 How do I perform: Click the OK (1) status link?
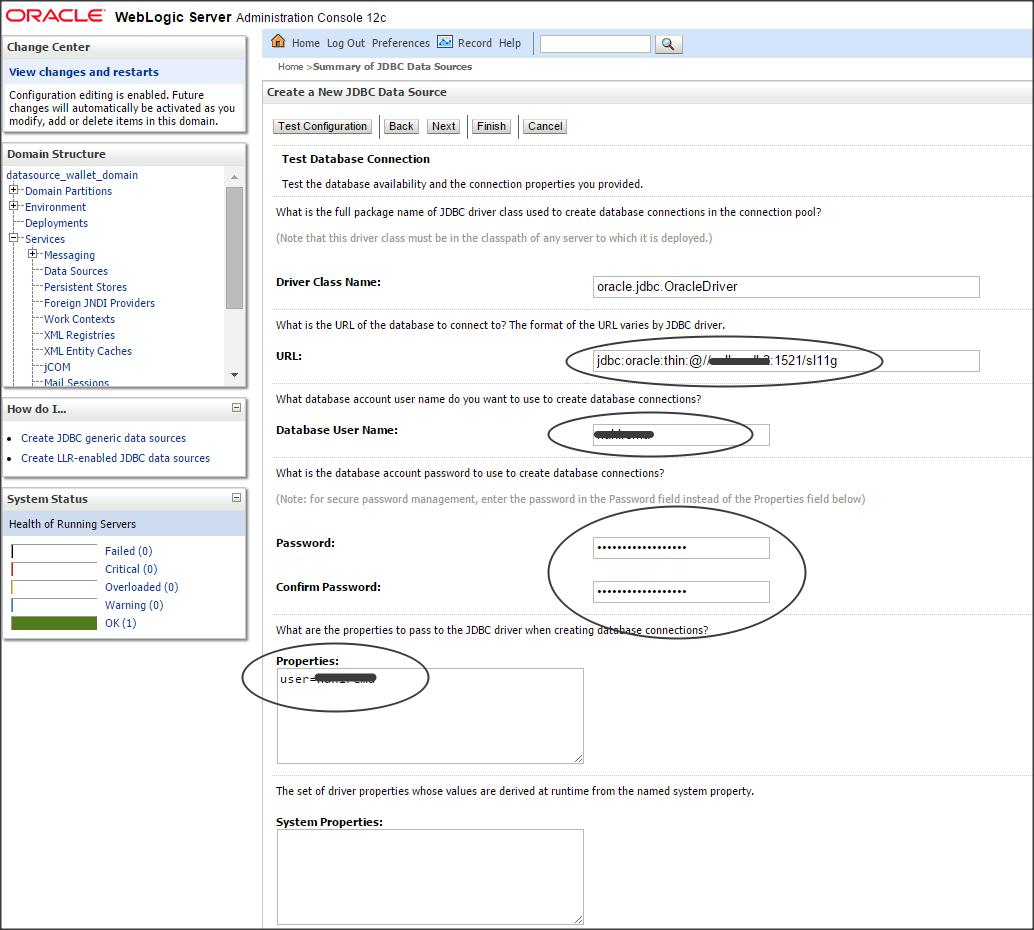pos(121,623)
